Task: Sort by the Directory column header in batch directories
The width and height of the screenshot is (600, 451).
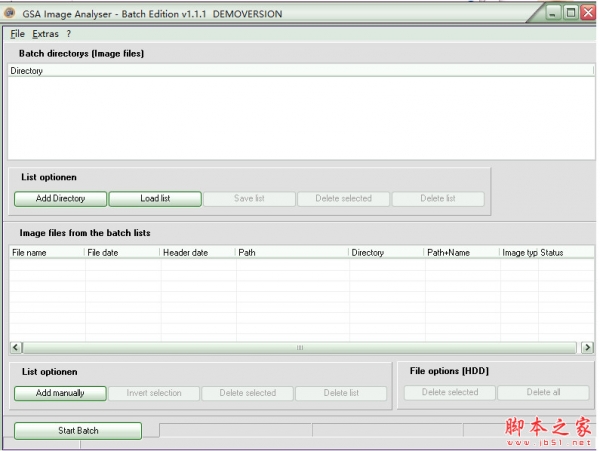Action: (x=300, y=71)
